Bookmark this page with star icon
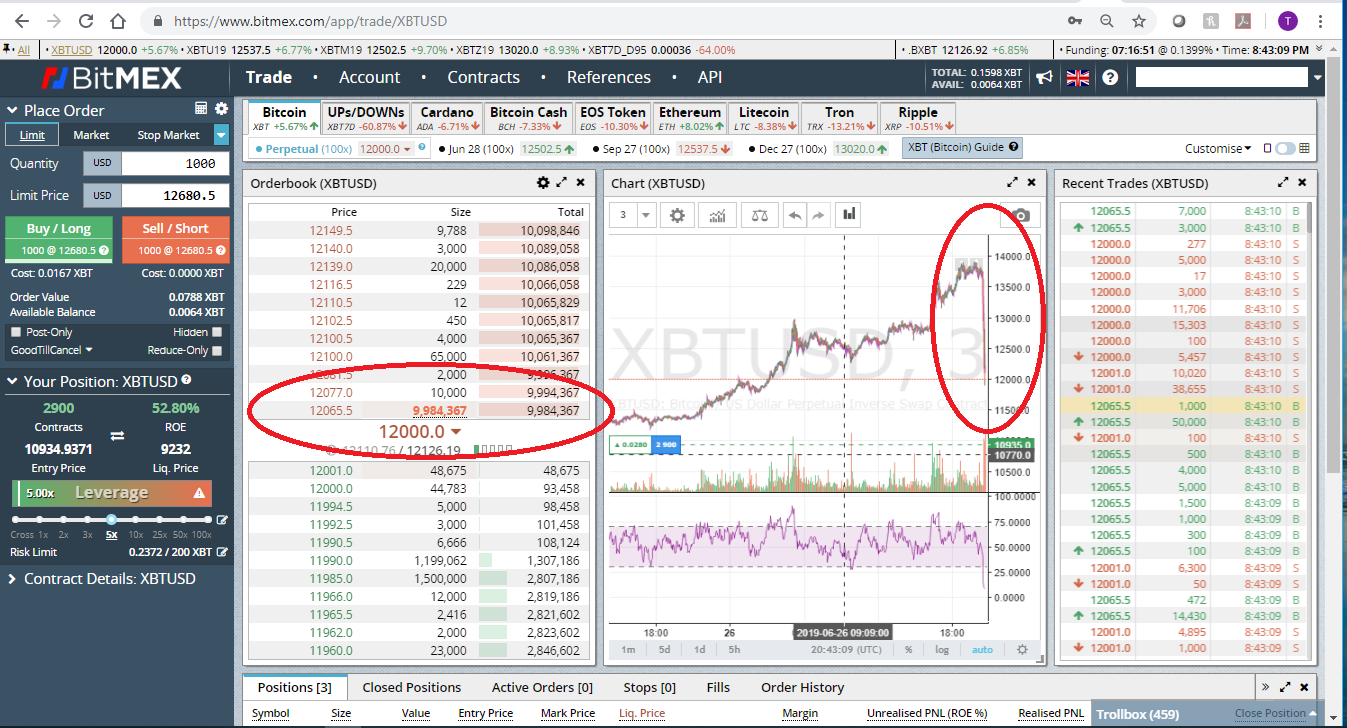Screen dimensions: 1347x728 pyautogui.click(x=1139, y=20)
